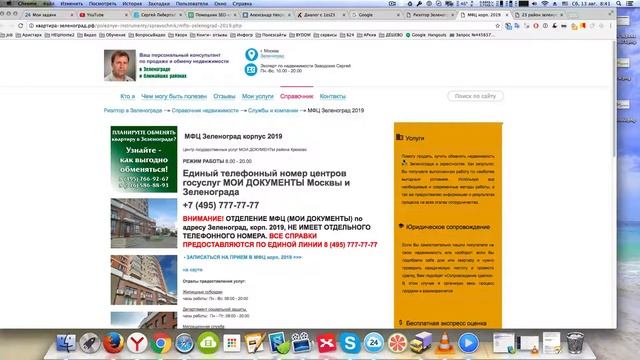Open Safari compass icon in dock
Image resolution: width=640 pixels, height=360 pixels.
tap(184, 343)
